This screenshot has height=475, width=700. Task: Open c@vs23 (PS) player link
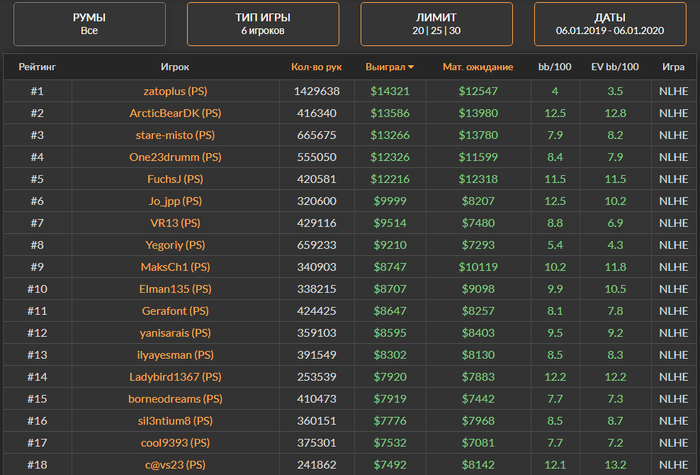coord(174,464)
